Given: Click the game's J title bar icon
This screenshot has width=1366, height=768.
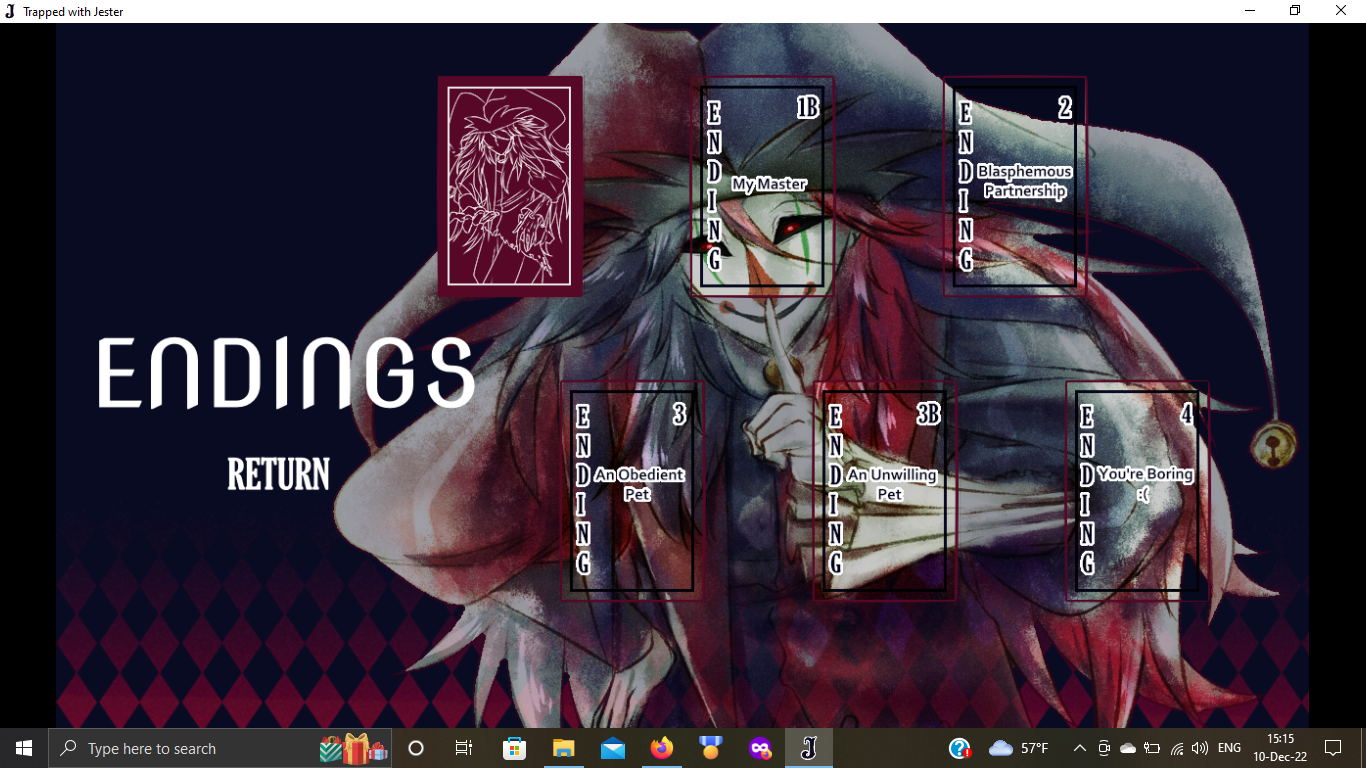Looking at the screenshot, I should [x=9, y=11].
